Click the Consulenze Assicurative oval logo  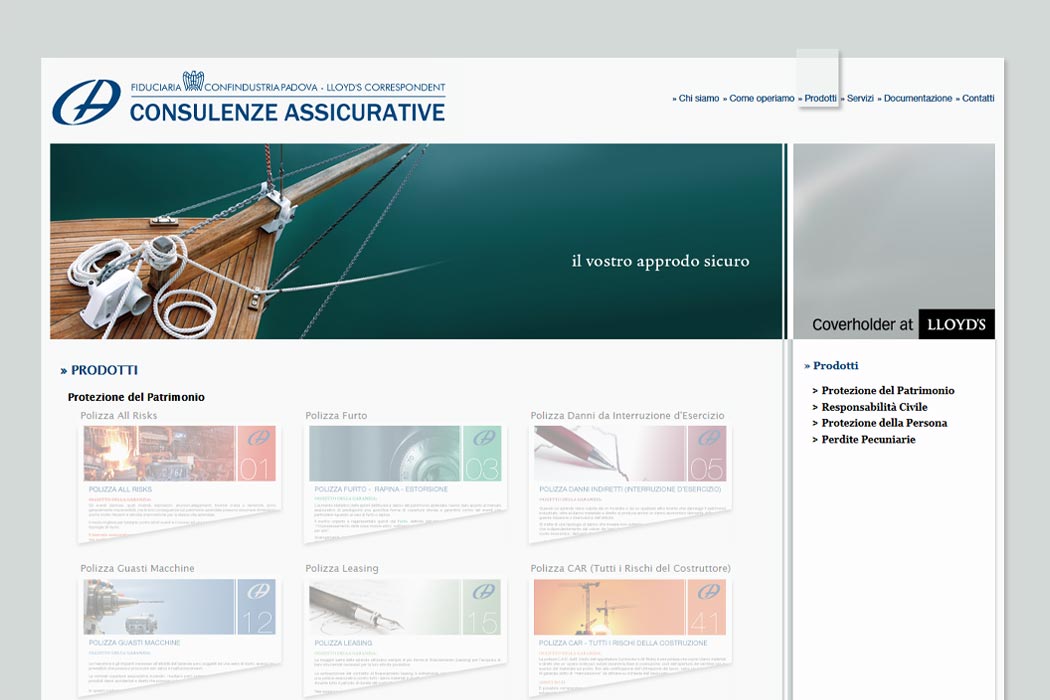tap(86, 102)
